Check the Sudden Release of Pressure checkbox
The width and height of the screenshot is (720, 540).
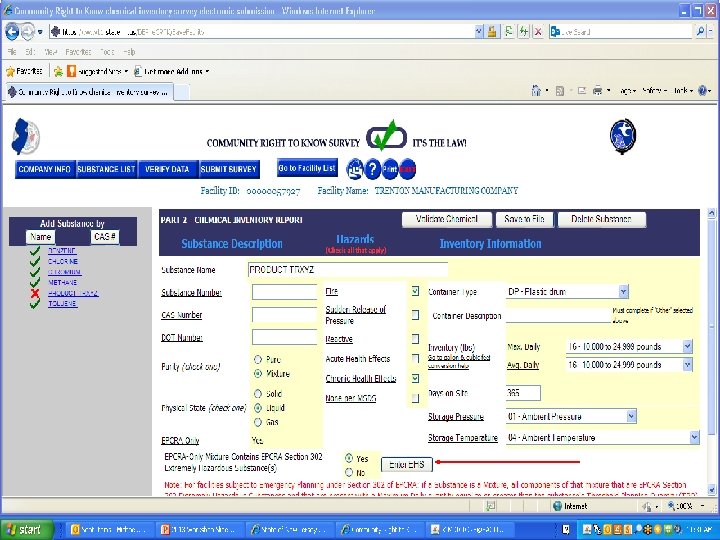tap(415, 315)
